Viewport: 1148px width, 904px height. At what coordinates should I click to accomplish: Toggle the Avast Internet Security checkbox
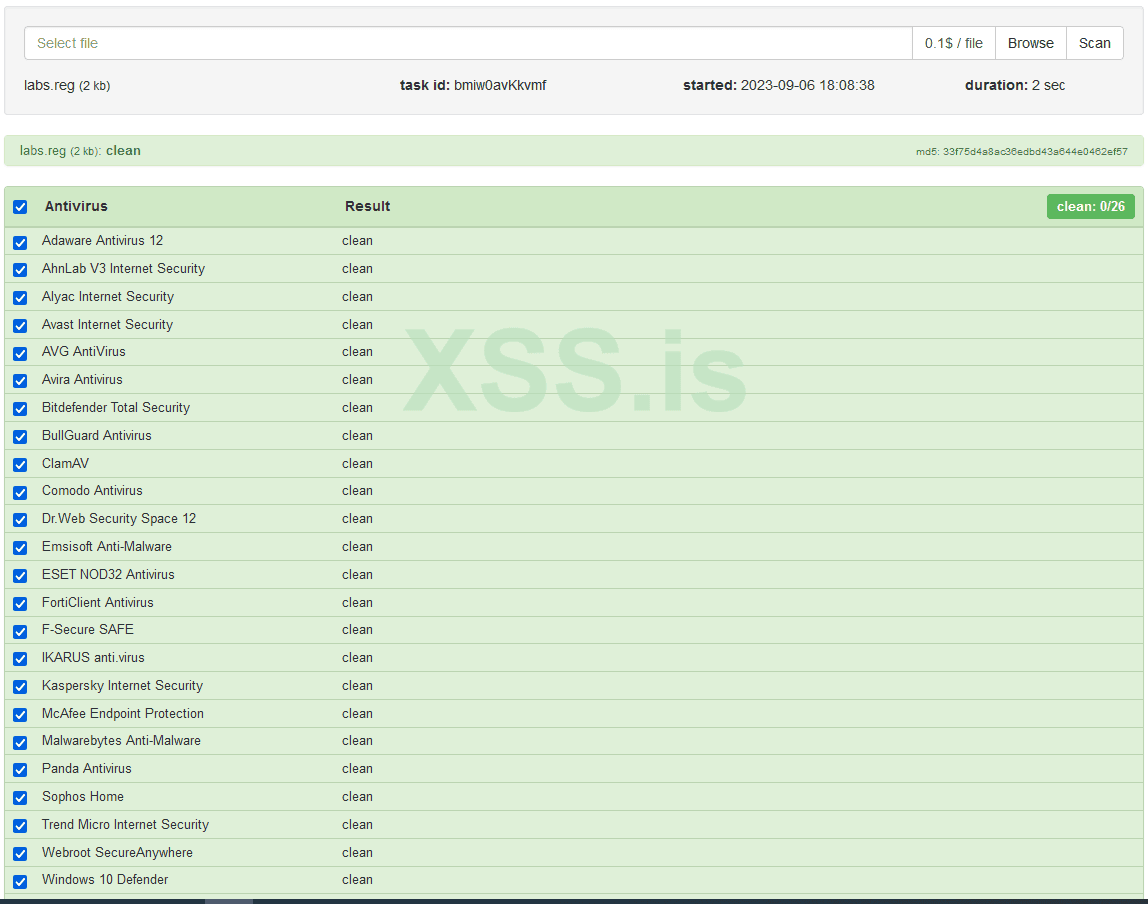[x=20, y=326]
